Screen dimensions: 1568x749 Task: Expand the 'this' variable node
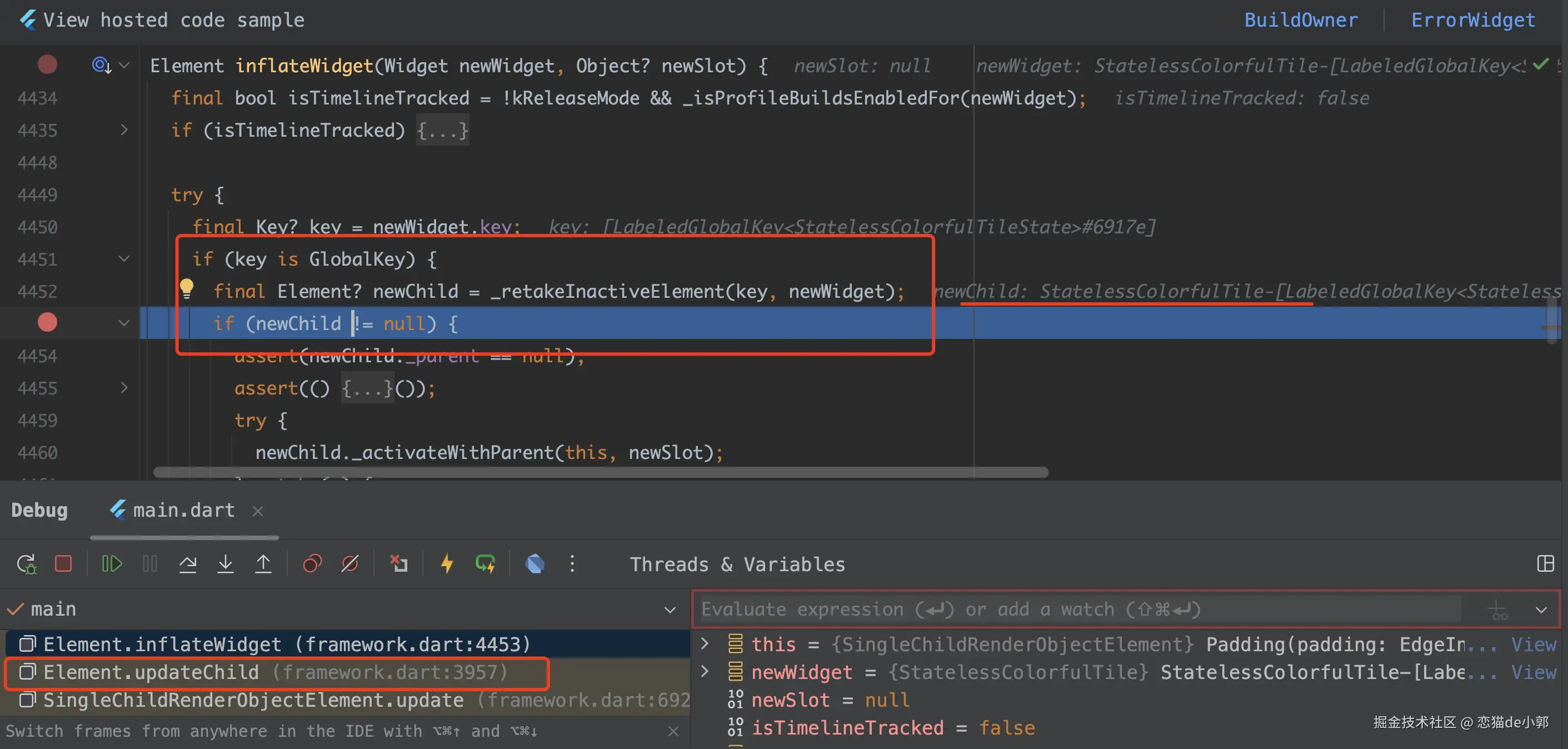tap(705, 643)
